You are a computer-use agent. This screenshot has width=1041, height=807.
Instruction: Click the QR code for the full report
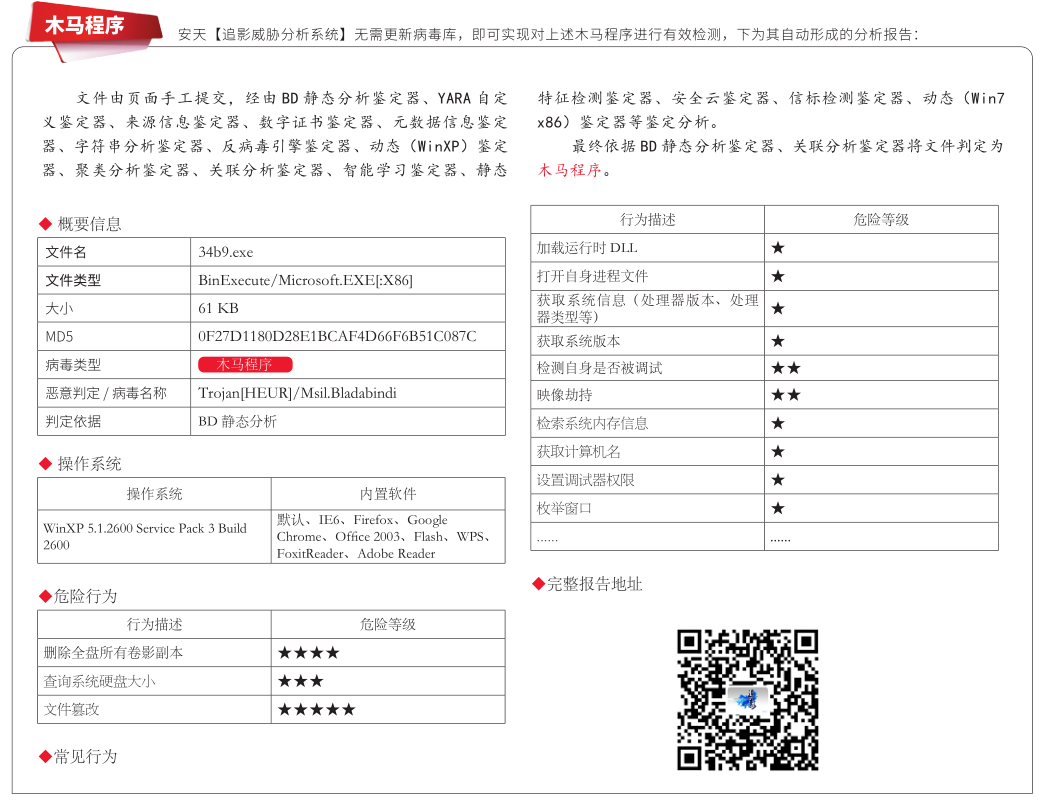click(x=748, y=700)
